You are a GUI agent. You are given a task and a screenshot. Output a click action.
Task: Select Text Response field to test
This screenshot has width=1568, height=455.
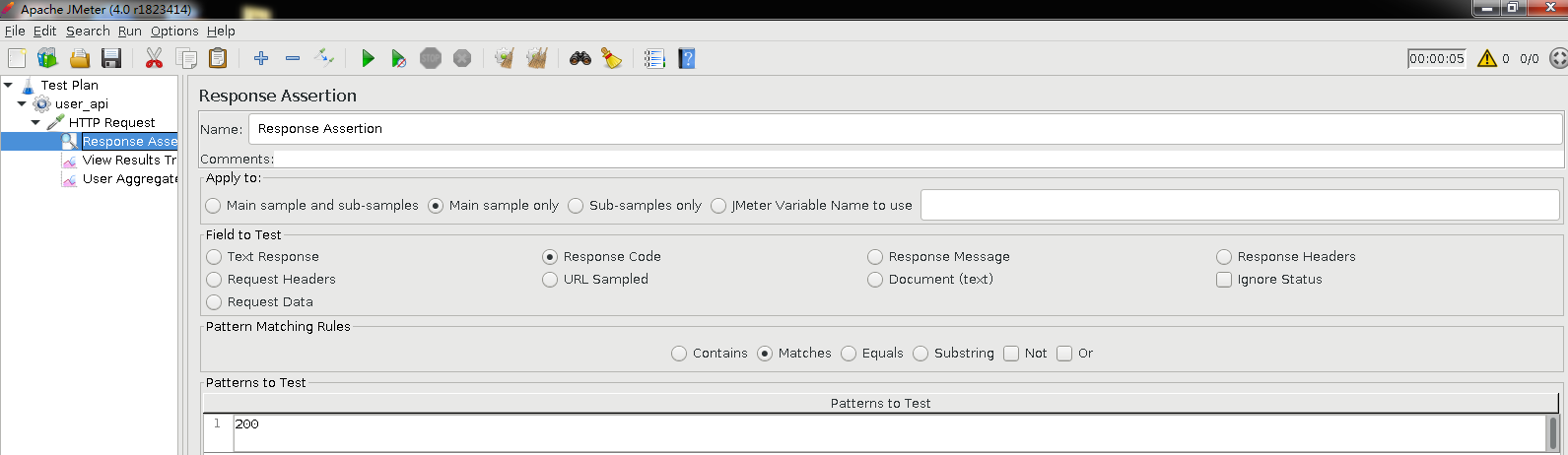pos(262,257)
